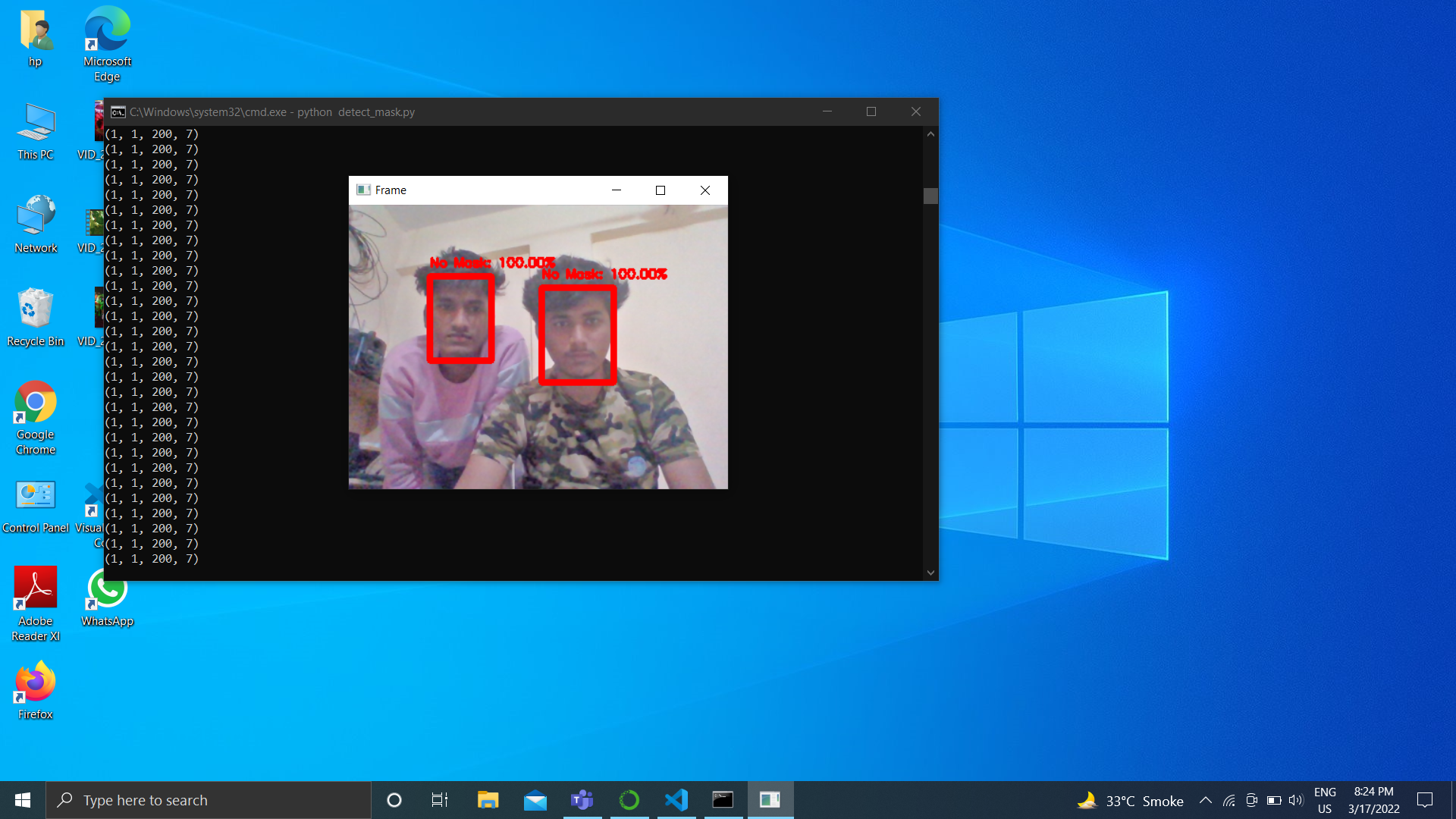Viewport: 1456px width, 819px height.
Task: Switch the ENG US input language
Action: [x=1325, y=800]
